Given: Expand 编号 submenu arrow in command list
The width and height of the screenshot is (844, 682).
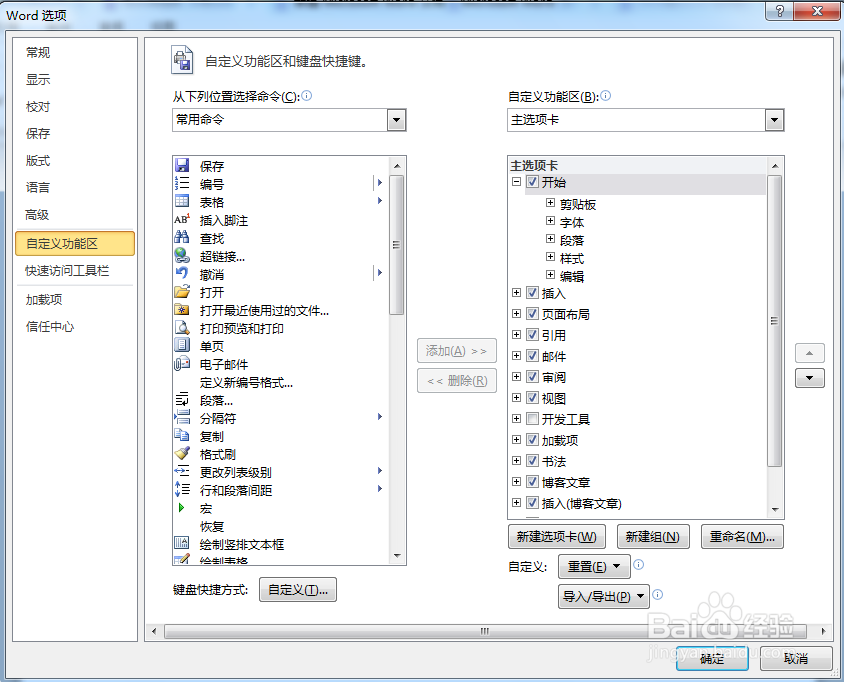Looking at the screenshot, I should (379, 183).
